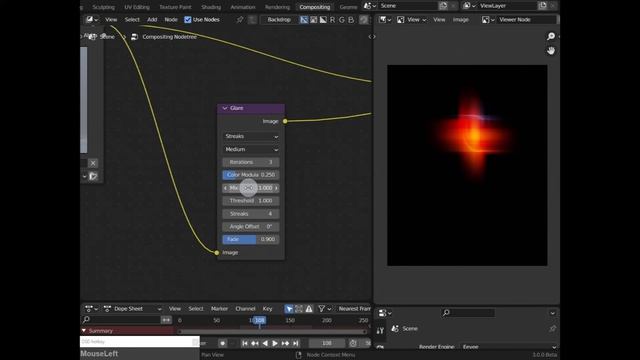
Task: Click the search icon in properties panel
Action: (x=446, y=313)
